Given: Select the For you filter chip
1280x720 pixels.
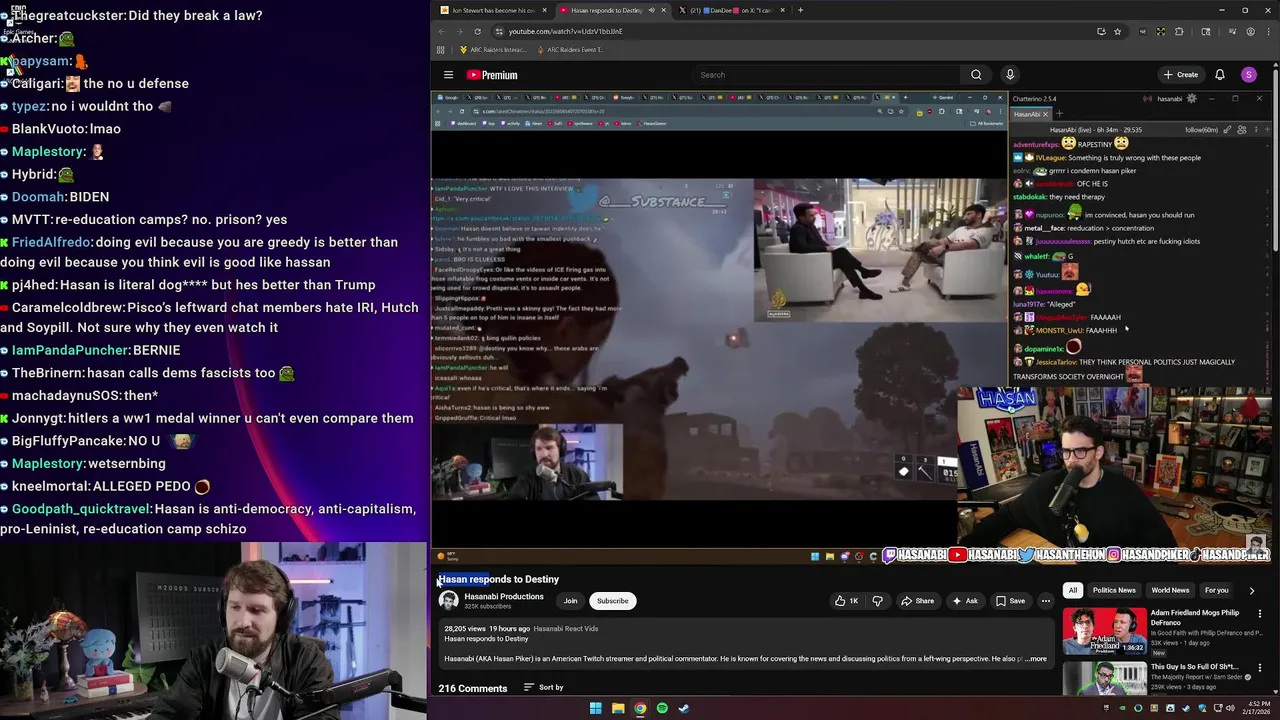Looking at the screenshot, I should pyautogui.click(x=1217, y=590).
